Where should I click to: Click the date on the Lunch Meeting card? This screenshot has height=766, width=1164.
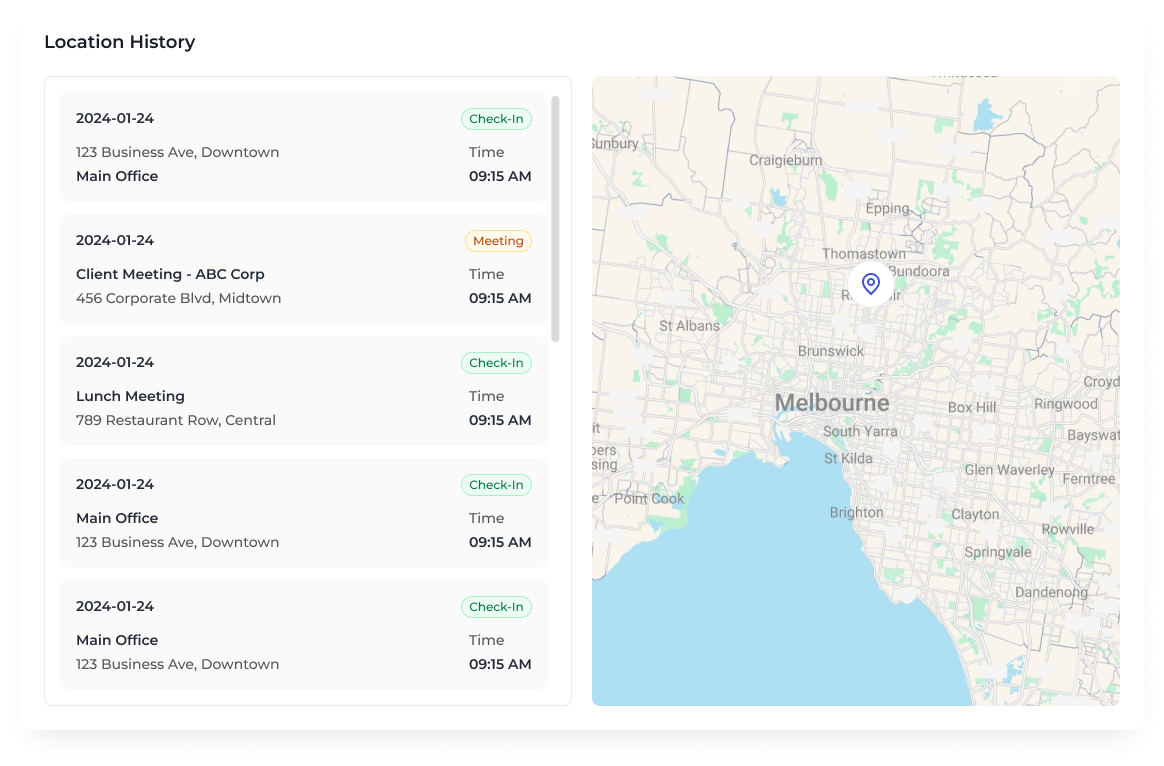point(115,362)
